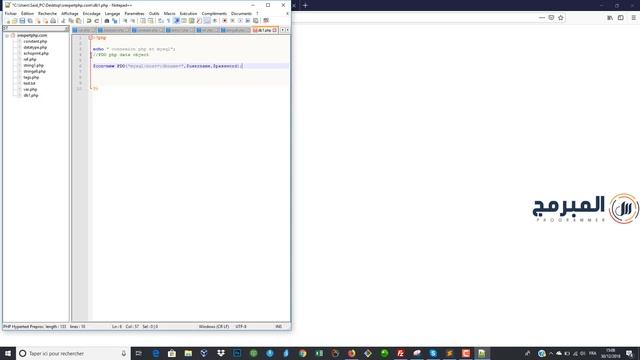This screenshot has height=360, width=640.
Task: Open the Encodage menu
Action: coord(91,13)
